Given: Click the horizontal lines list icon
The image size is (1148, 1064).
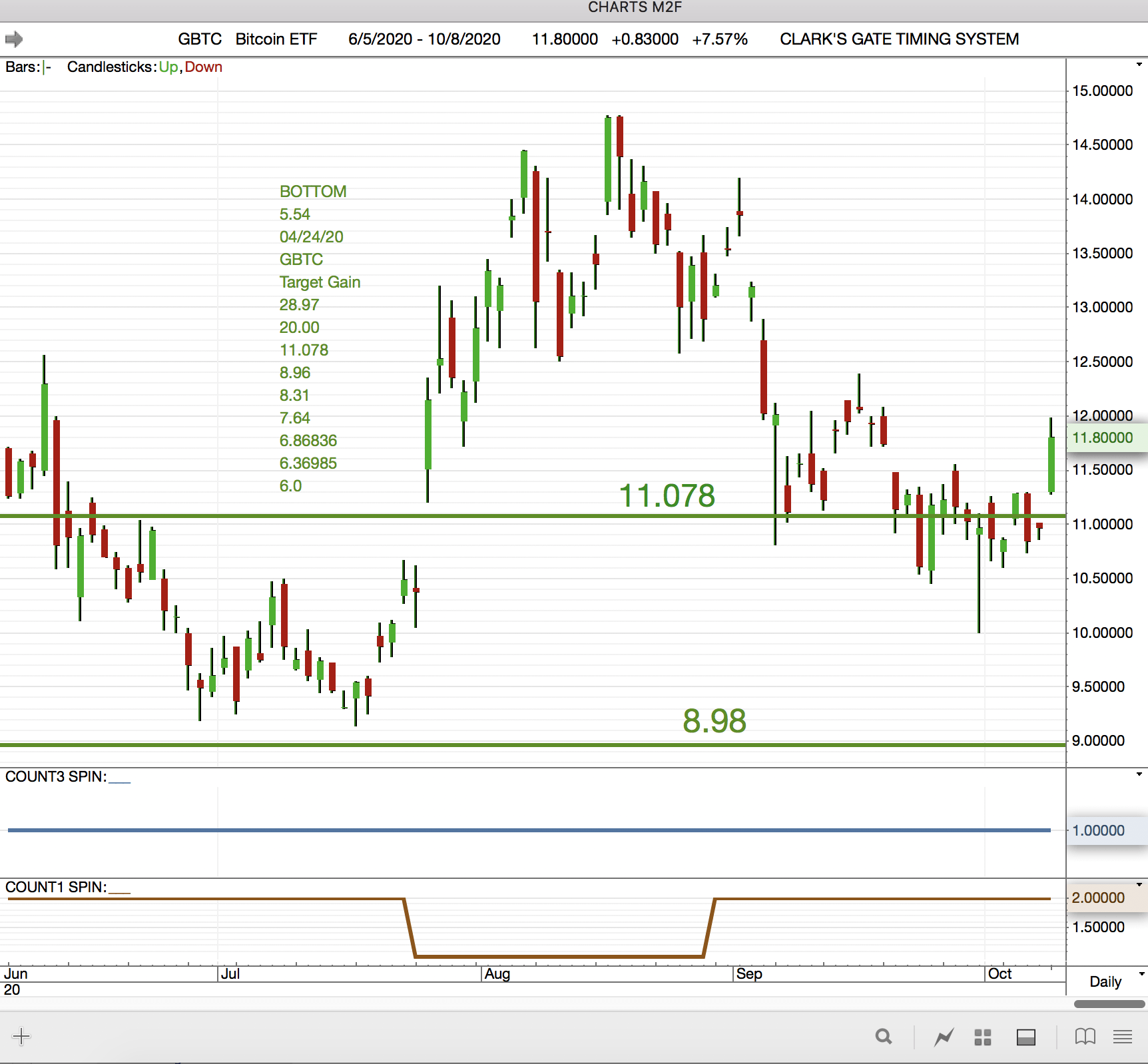Looking at the screenshot, I should tap(1123, 1037).
